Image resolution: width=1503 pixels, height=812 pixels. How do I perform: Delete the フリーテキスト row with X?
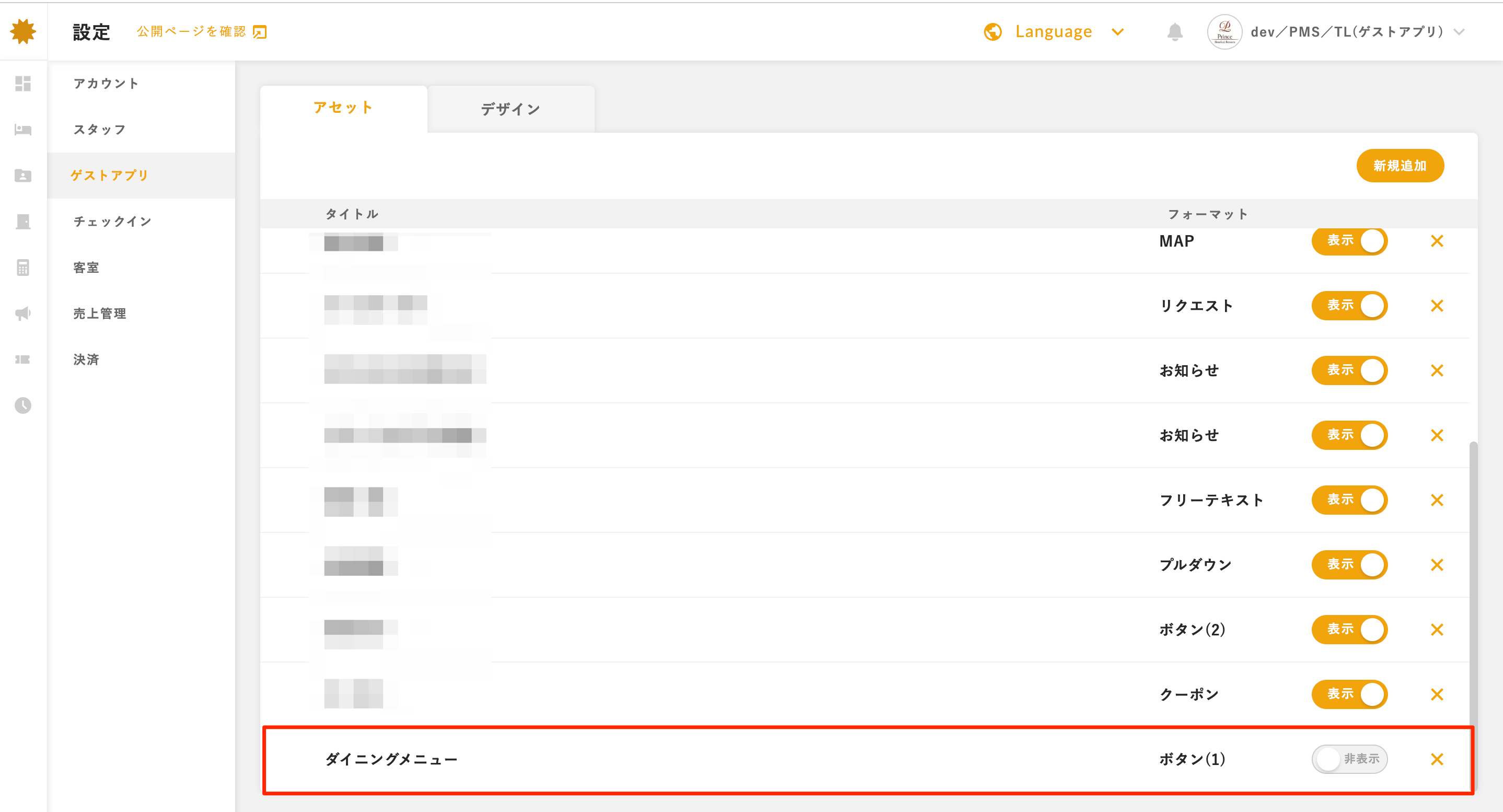click(x=1437, y=500)
